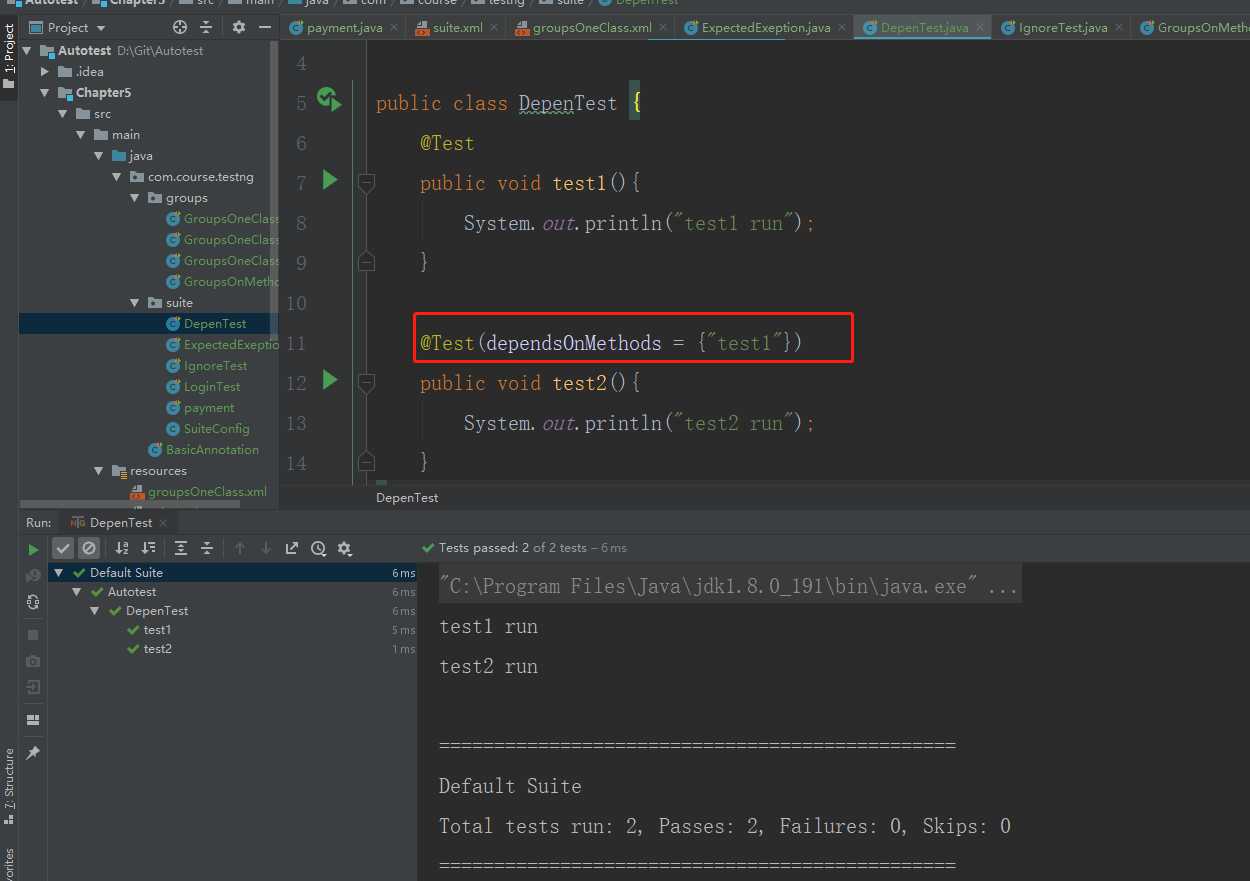Viewport: 1250px width, 881px height.
Task: Open Run panel settings gear
Action: pos(344,548)
